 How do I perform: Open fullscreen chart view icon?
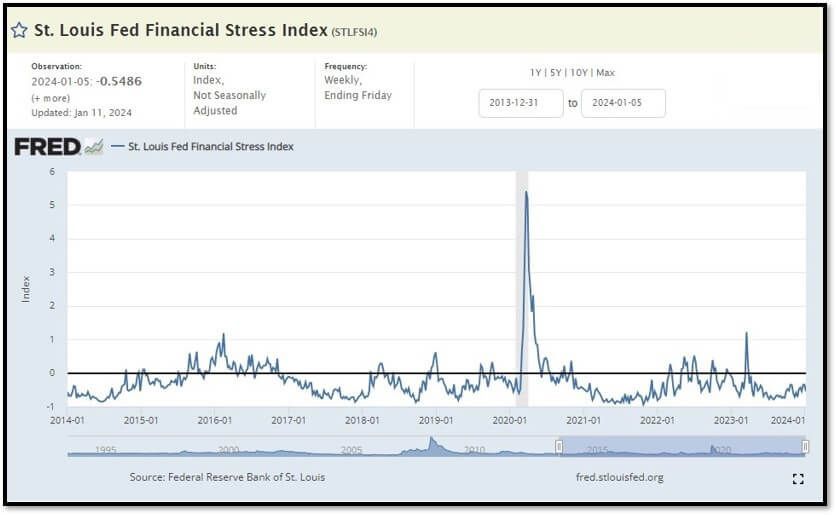click(x=798, y=479)
